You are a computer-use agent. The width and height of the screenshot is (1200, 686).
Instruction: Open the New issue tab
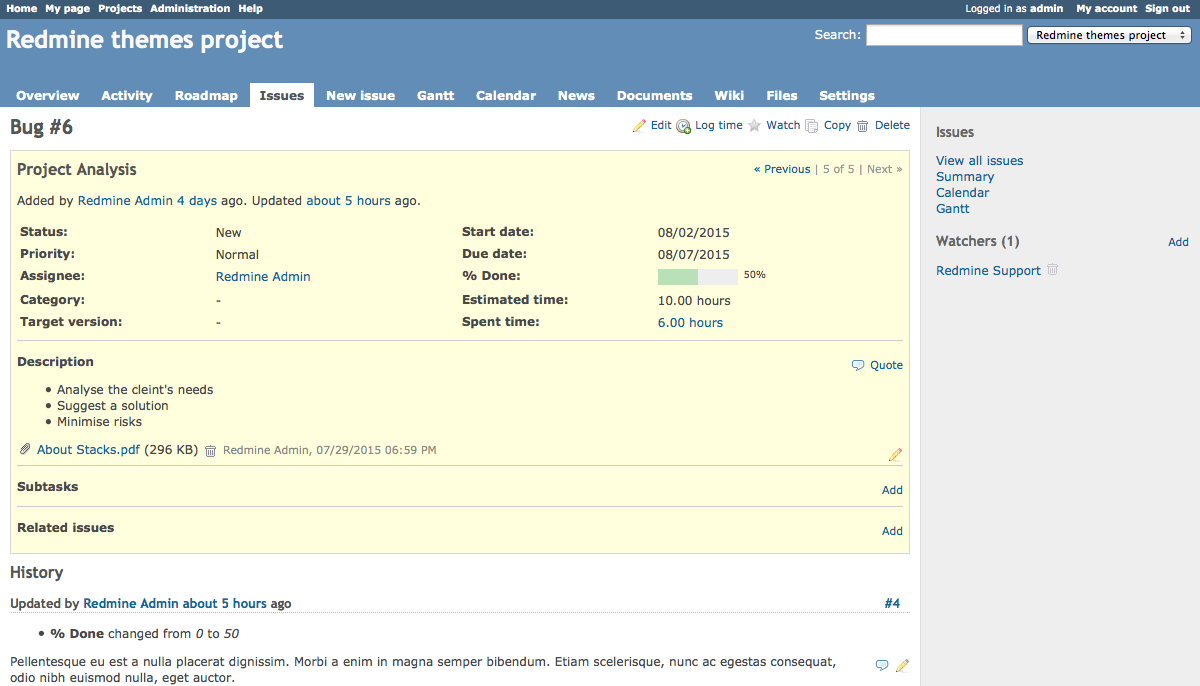coord(361,96)
